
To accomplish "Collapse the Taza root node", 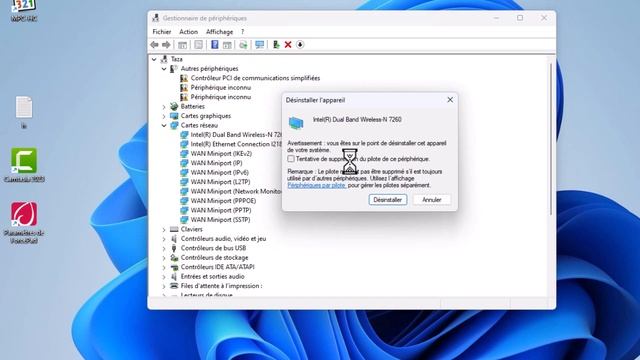I will tap(154, 59).
